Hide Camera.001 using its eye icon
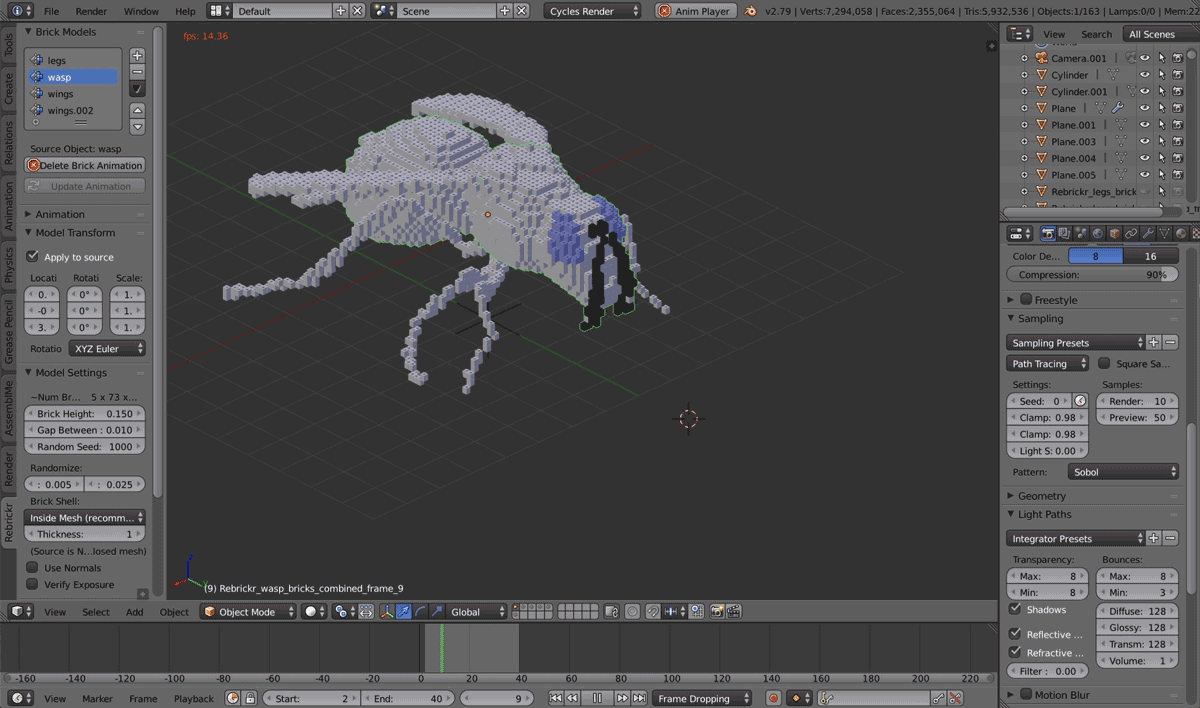This screenshot has width=1200, height=708. point(1145,58)
